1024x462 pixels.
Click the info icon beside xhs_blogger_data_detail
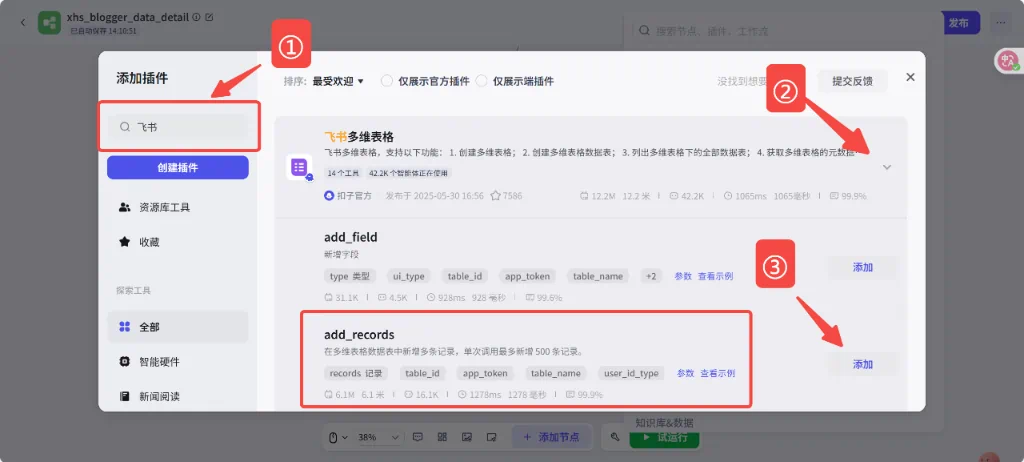pyautogui.click(x=196, y=18)
